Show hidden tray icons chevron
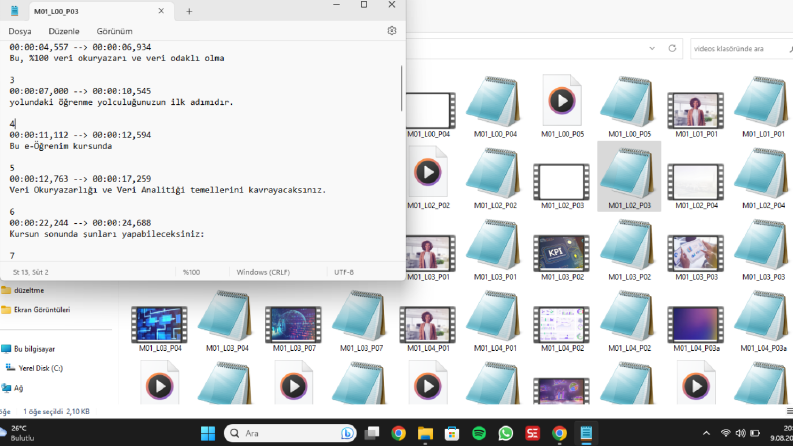793x446 pixels. coord(707,433)
